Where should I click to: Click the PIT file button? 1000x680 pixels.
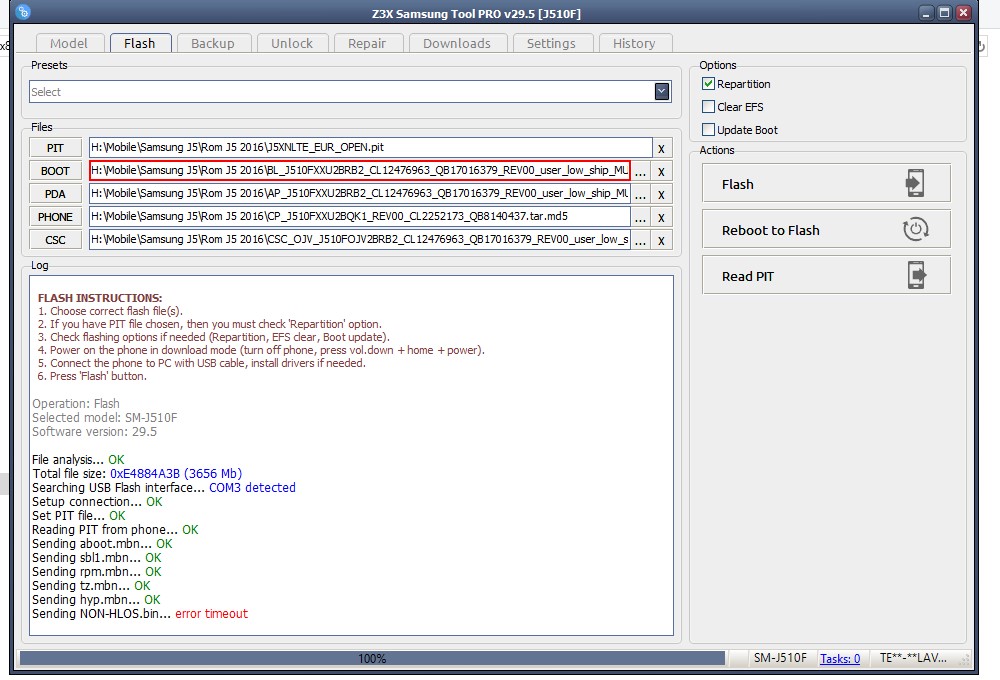pyautogui.click(x=55, y=148)
